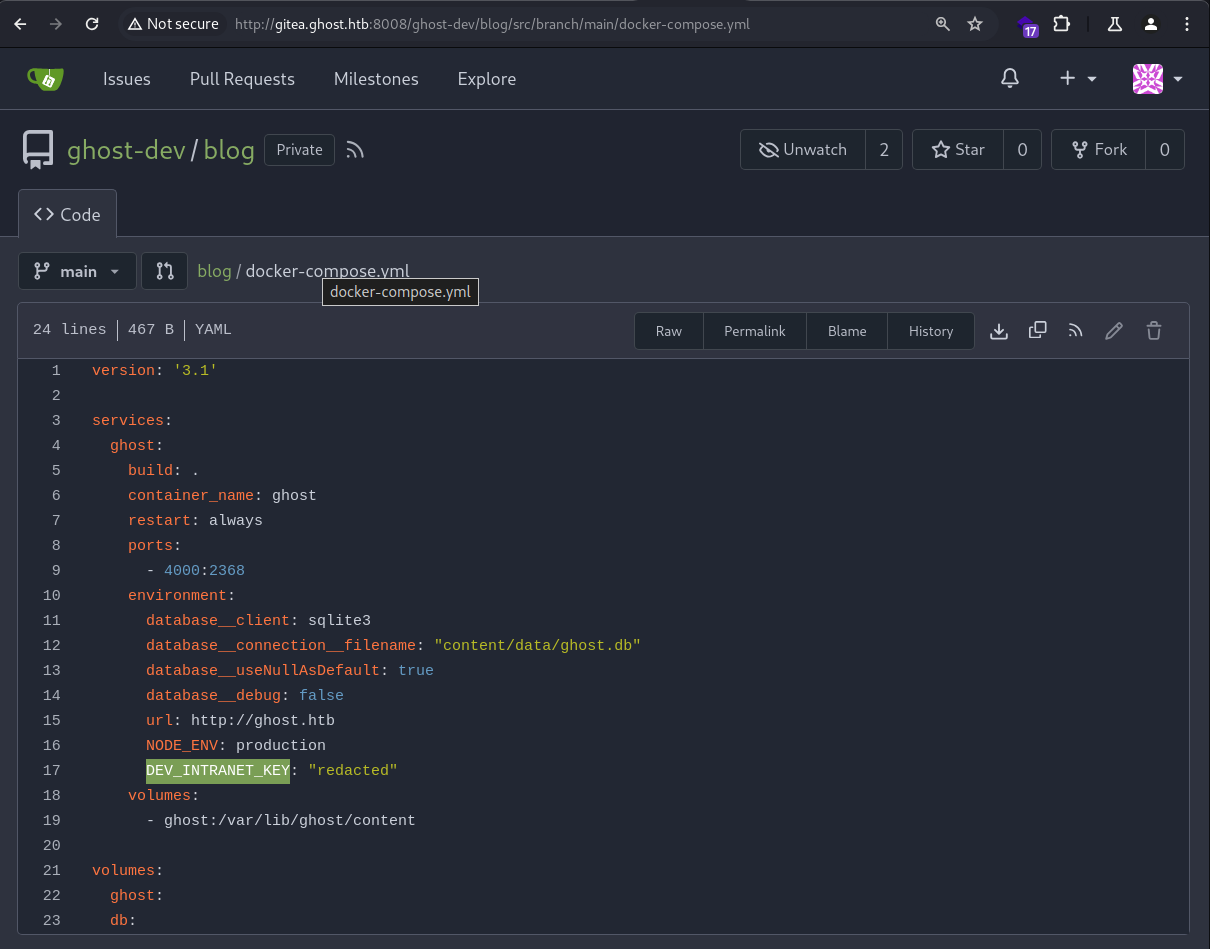Expand the create new plus dropdown
This screenshot has height=949, width=1210.
1078,78
